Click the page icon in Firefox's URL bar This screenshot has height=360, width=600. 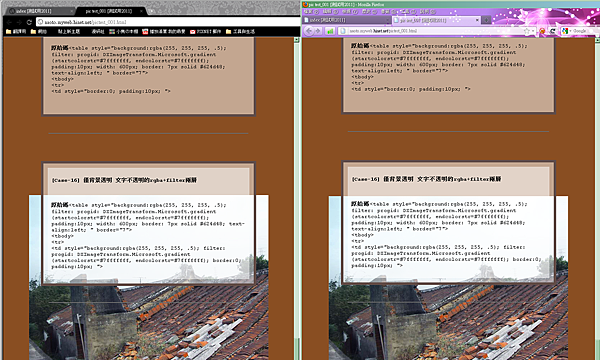pos(343,31)
